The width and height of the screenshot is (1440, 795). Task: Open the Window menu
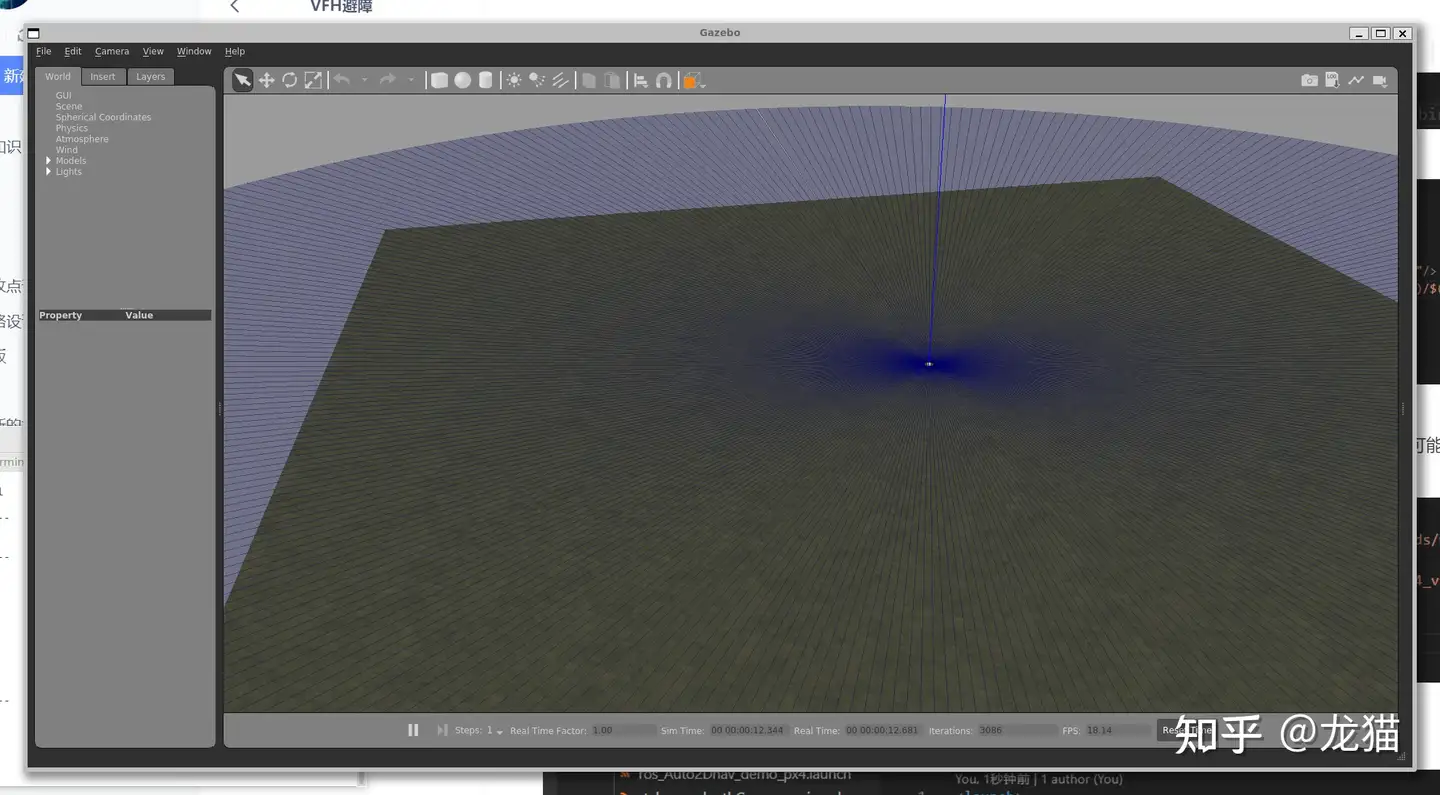point(194,51)
